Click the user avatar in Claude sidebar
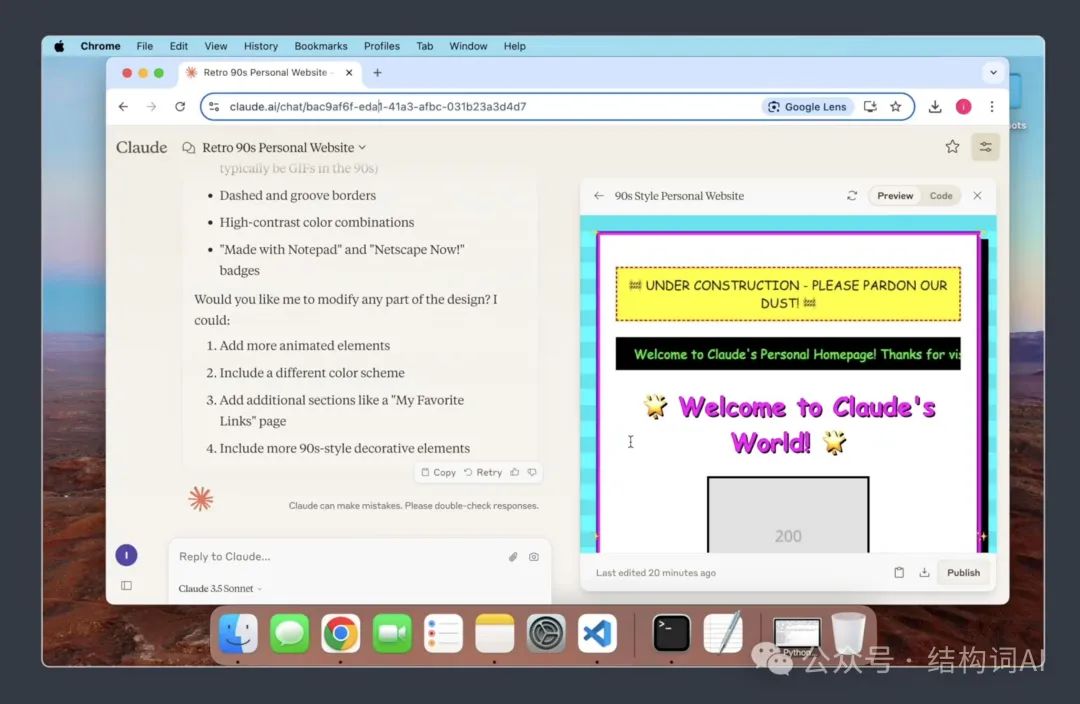The image size is (1080, 704). [x=126, y=555]
